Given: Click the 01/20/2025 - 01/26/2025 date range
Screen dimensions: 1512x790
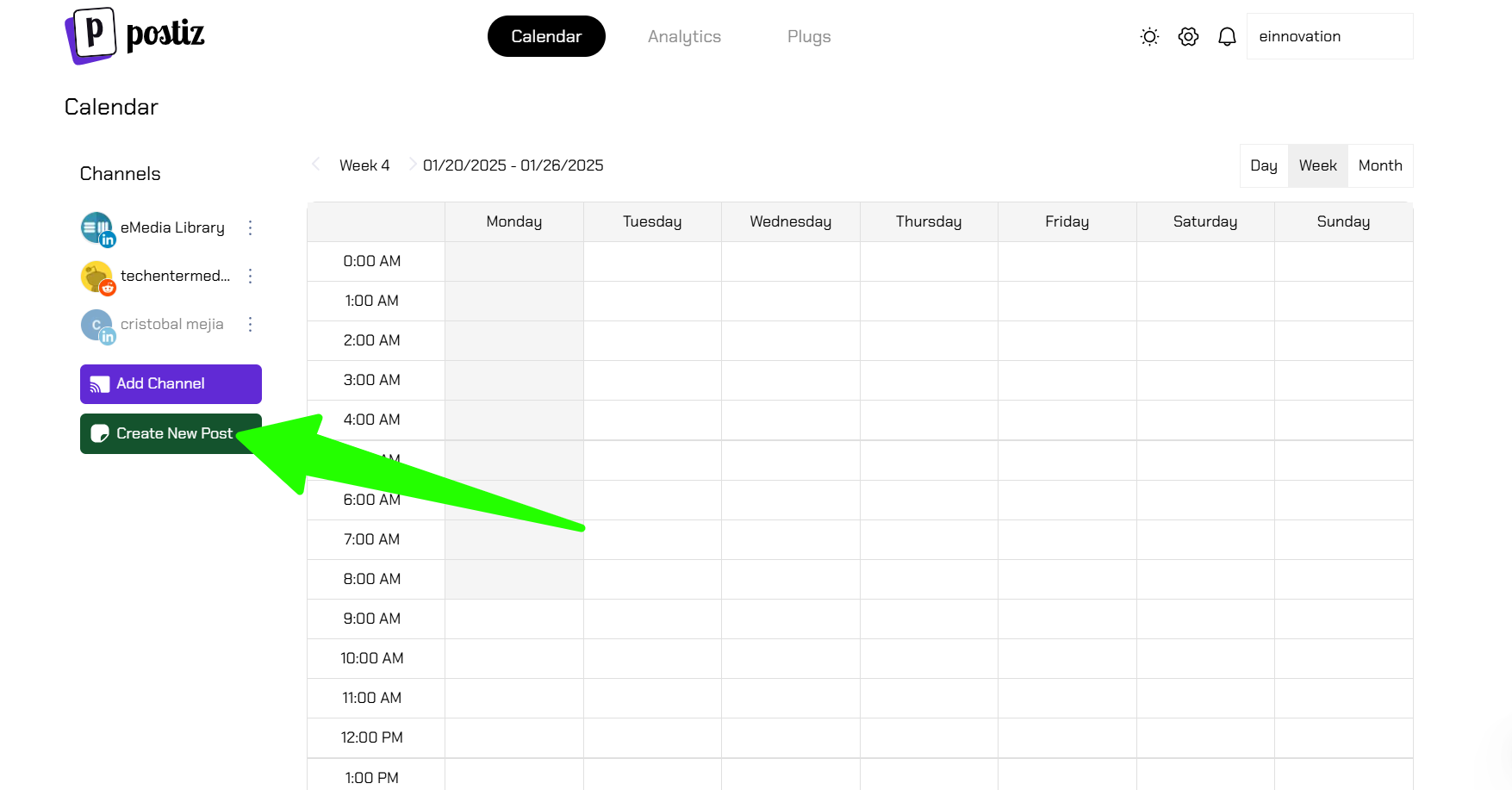Looking at the screenshot, I should [x=513, y=165].
